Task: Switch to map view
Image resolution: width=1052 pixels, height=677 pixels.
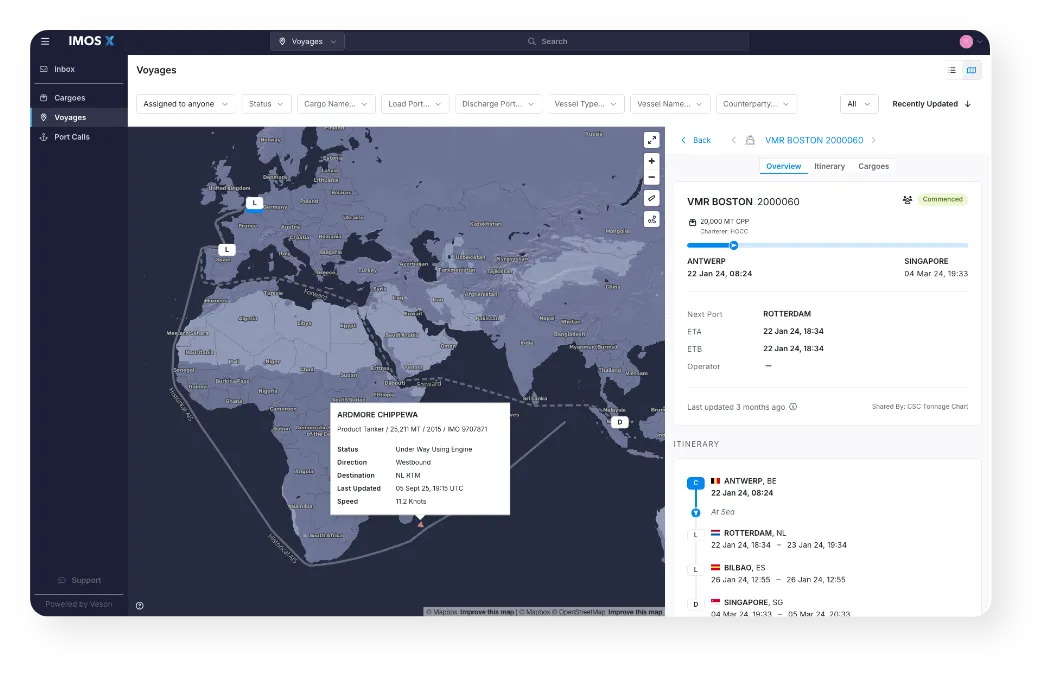Action: pos(971,70)
